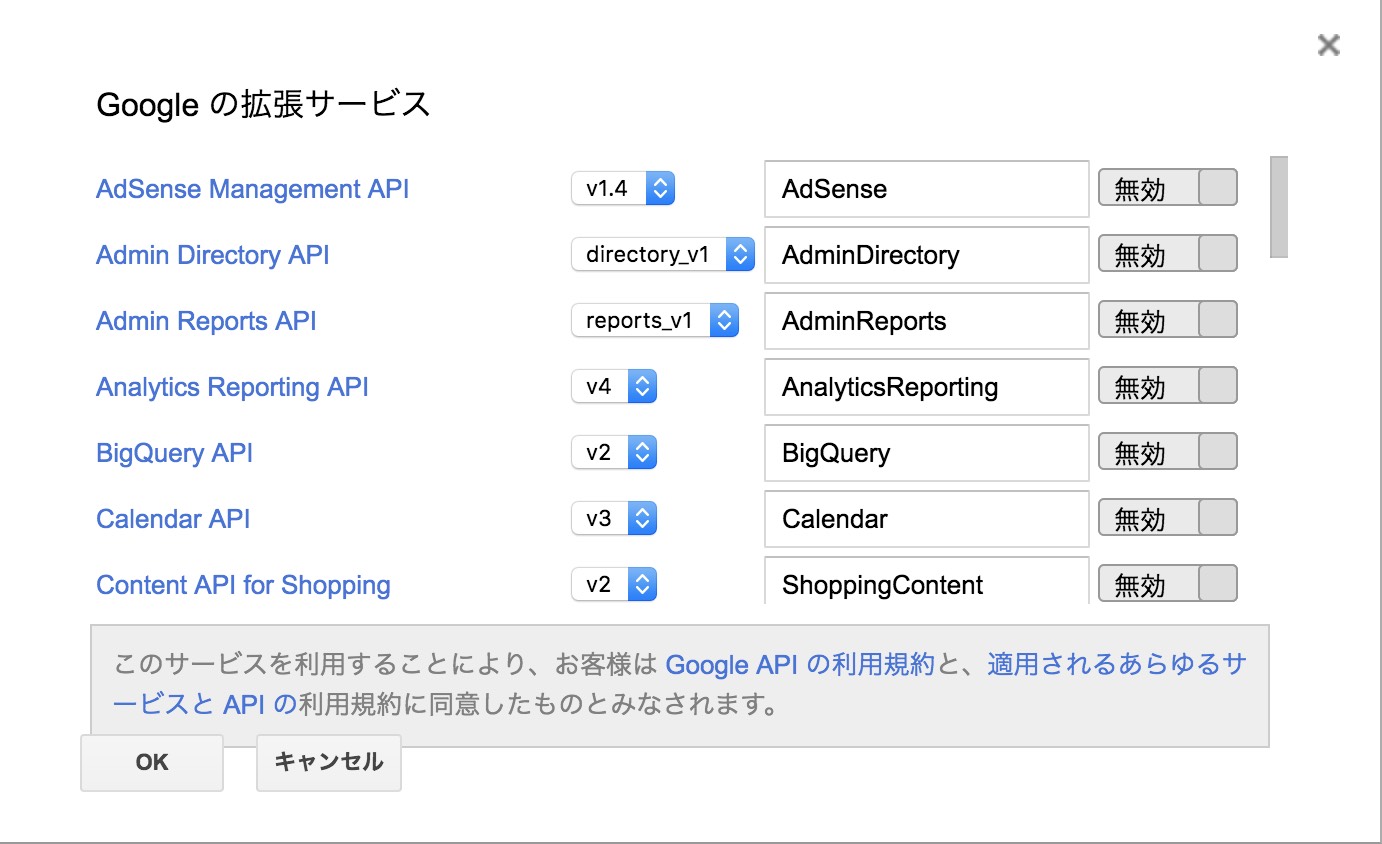Toggle the AdSense service switch
This screenshot has width=1382, height=844.
click(x=1168, y=188)
